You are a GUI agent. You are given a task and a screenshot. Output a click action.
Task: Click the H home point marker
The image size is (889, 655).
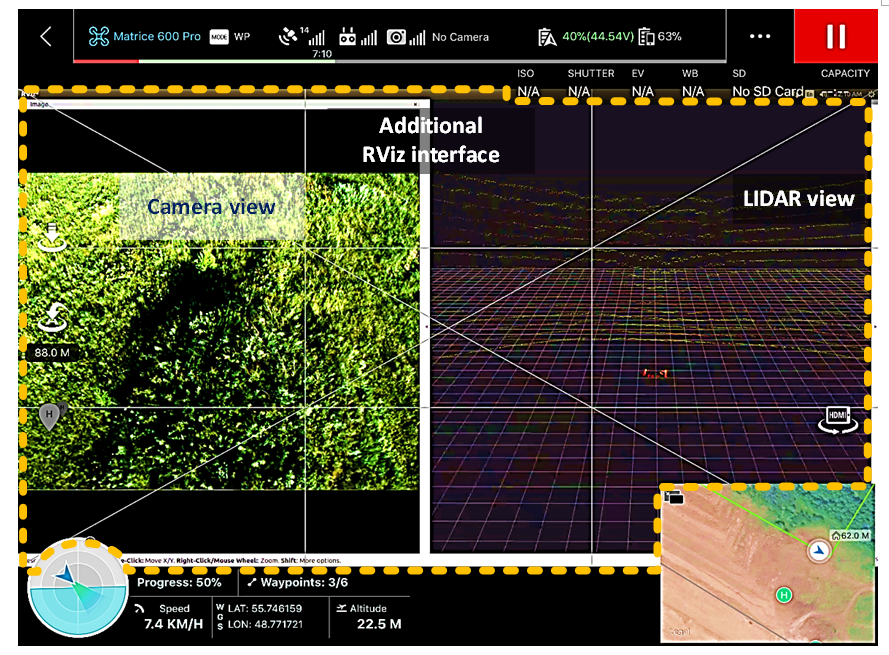pyautogui.click(x=50, y=416)
